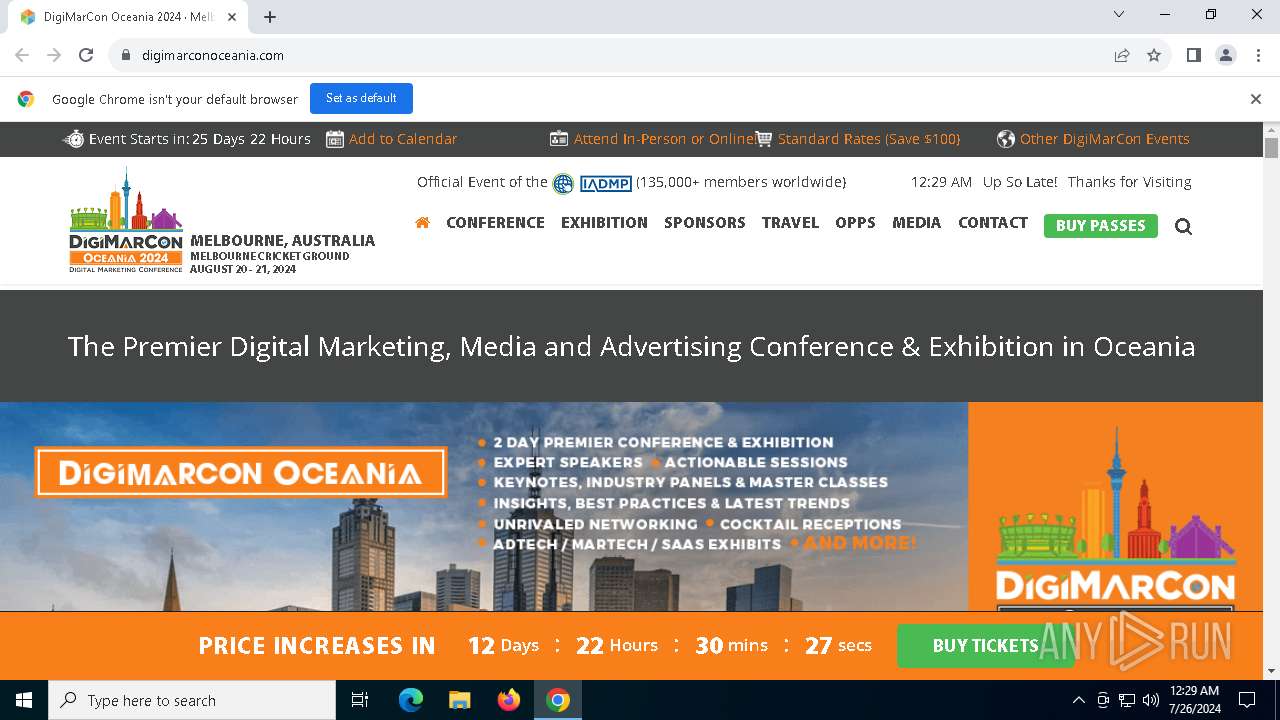View site information lock icon
This screenshot has width=1280, height=720.
[x=126, y=55]
